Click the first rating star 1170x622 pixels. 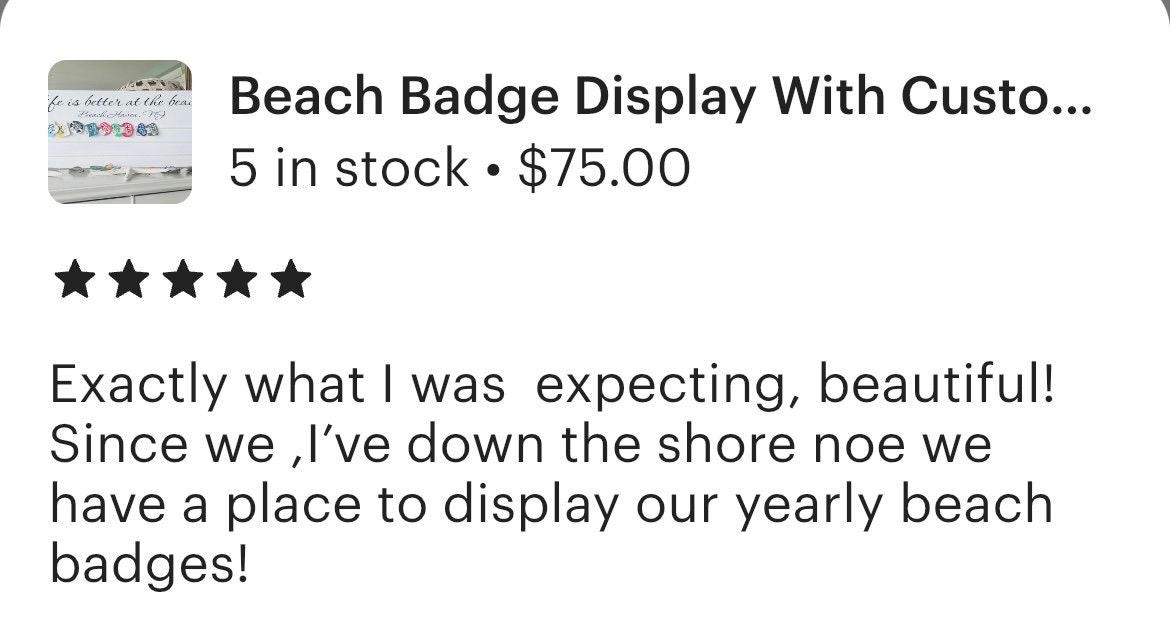(x=75, y=280)
